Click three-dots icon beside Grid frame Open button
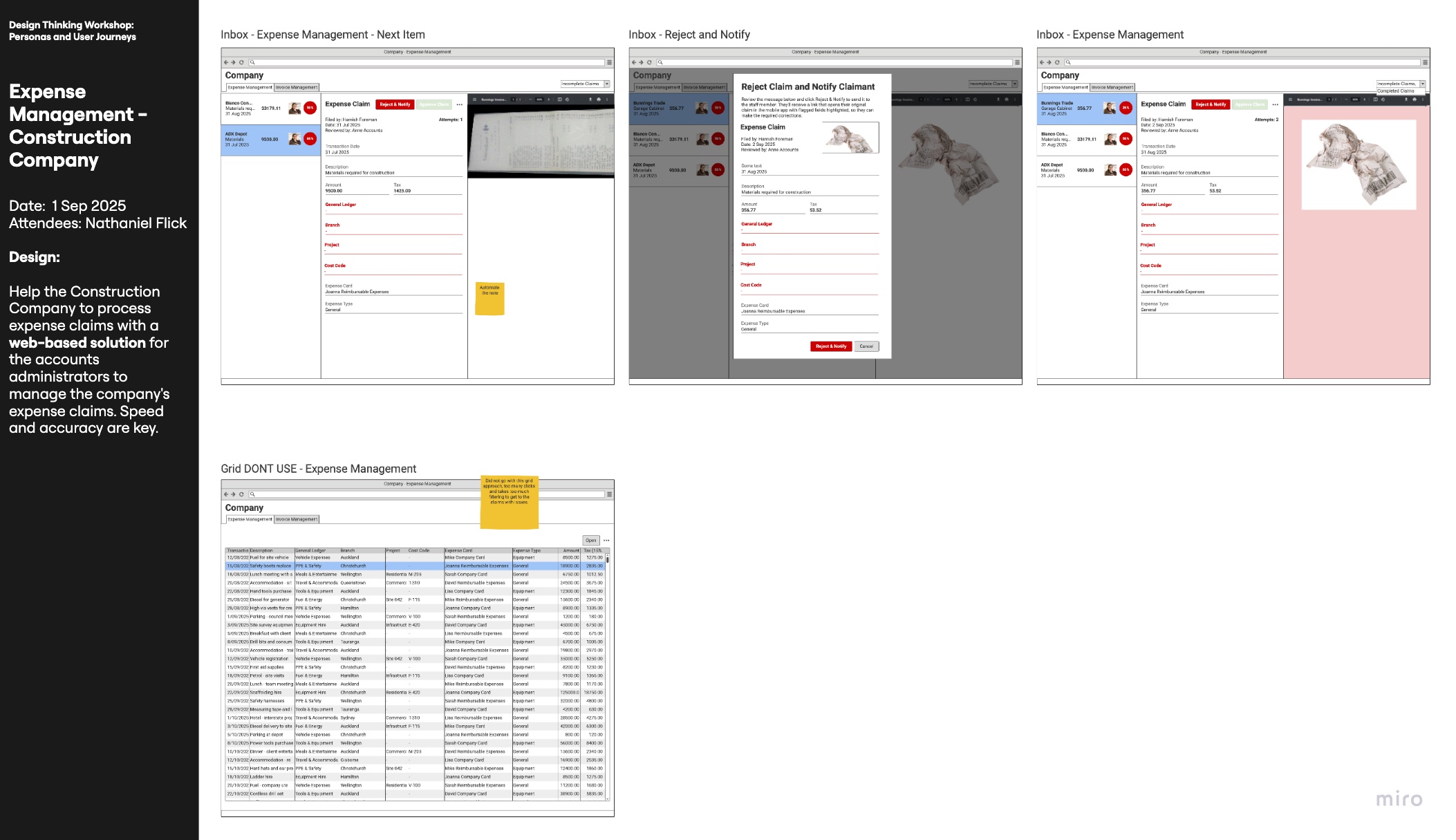1456x840 pixels. [606, 541]
